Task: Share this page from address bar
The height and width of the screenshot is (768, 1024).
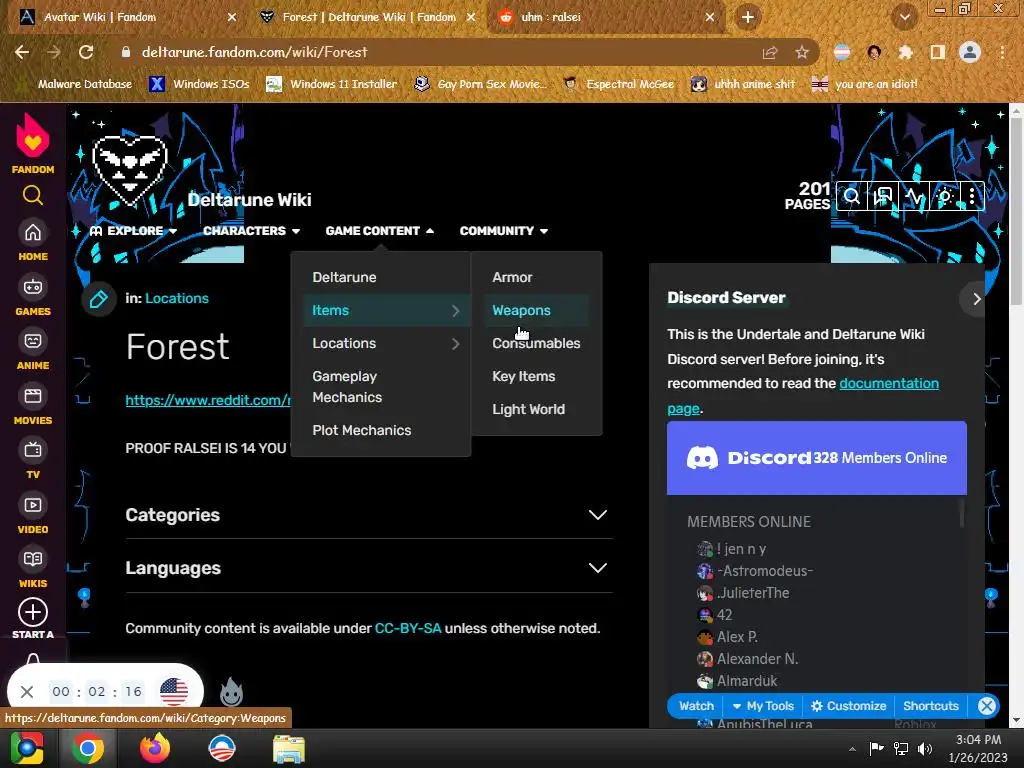Action: click(x=770, y=52)
